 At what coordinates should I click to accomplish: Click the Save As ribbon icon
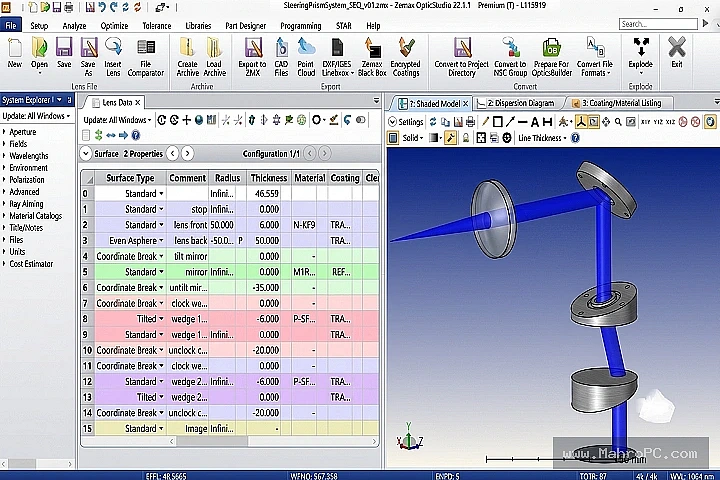(88, 57)
